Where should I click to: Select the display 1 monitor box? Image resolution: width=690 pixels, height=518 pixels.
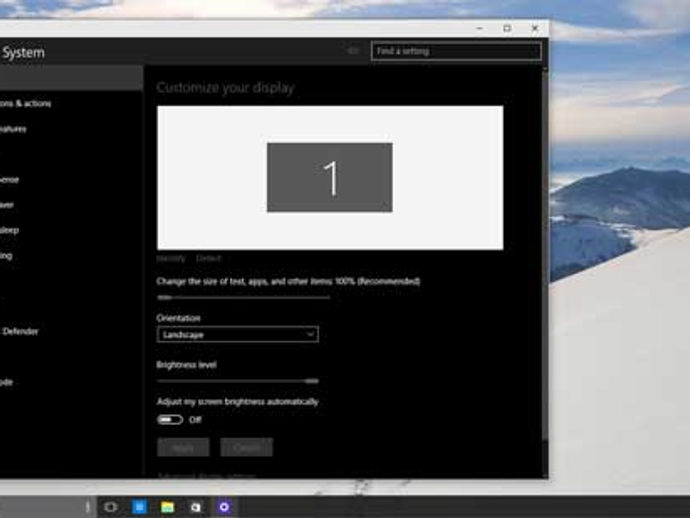[x=330, y=177]
